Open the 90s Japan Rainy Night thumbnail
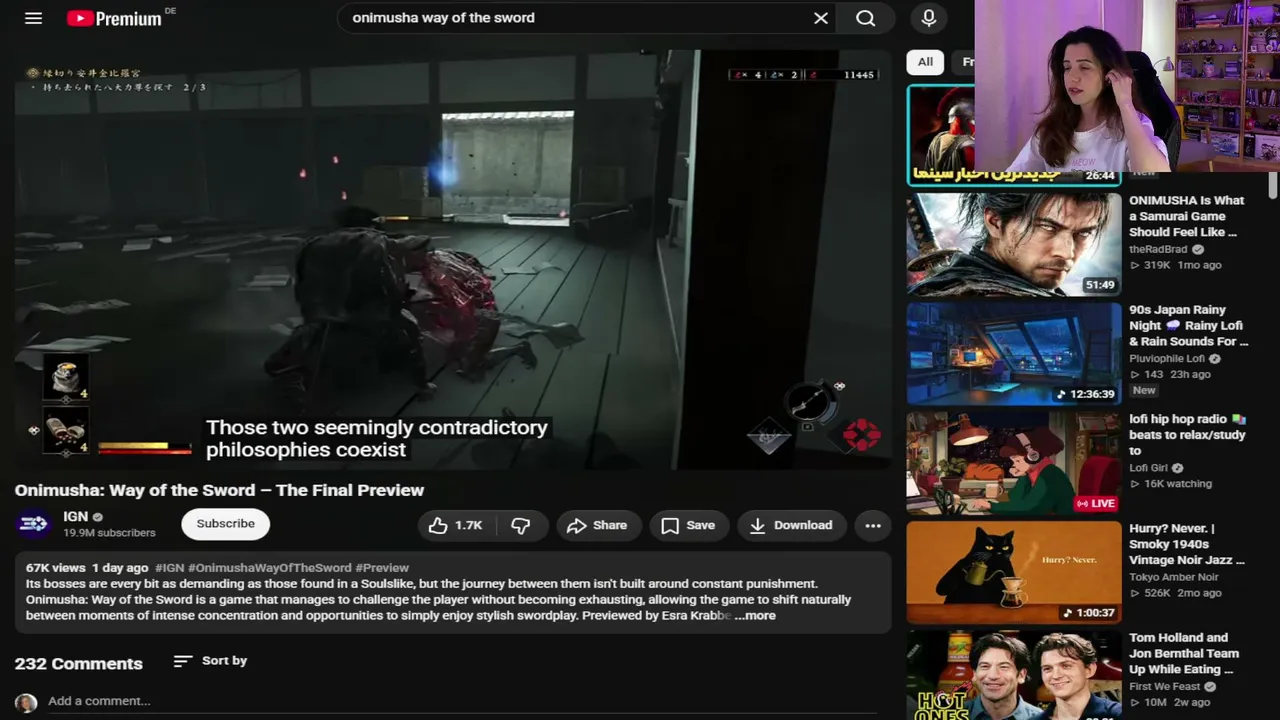The image size is (1280, 720). coord(1014,354)
